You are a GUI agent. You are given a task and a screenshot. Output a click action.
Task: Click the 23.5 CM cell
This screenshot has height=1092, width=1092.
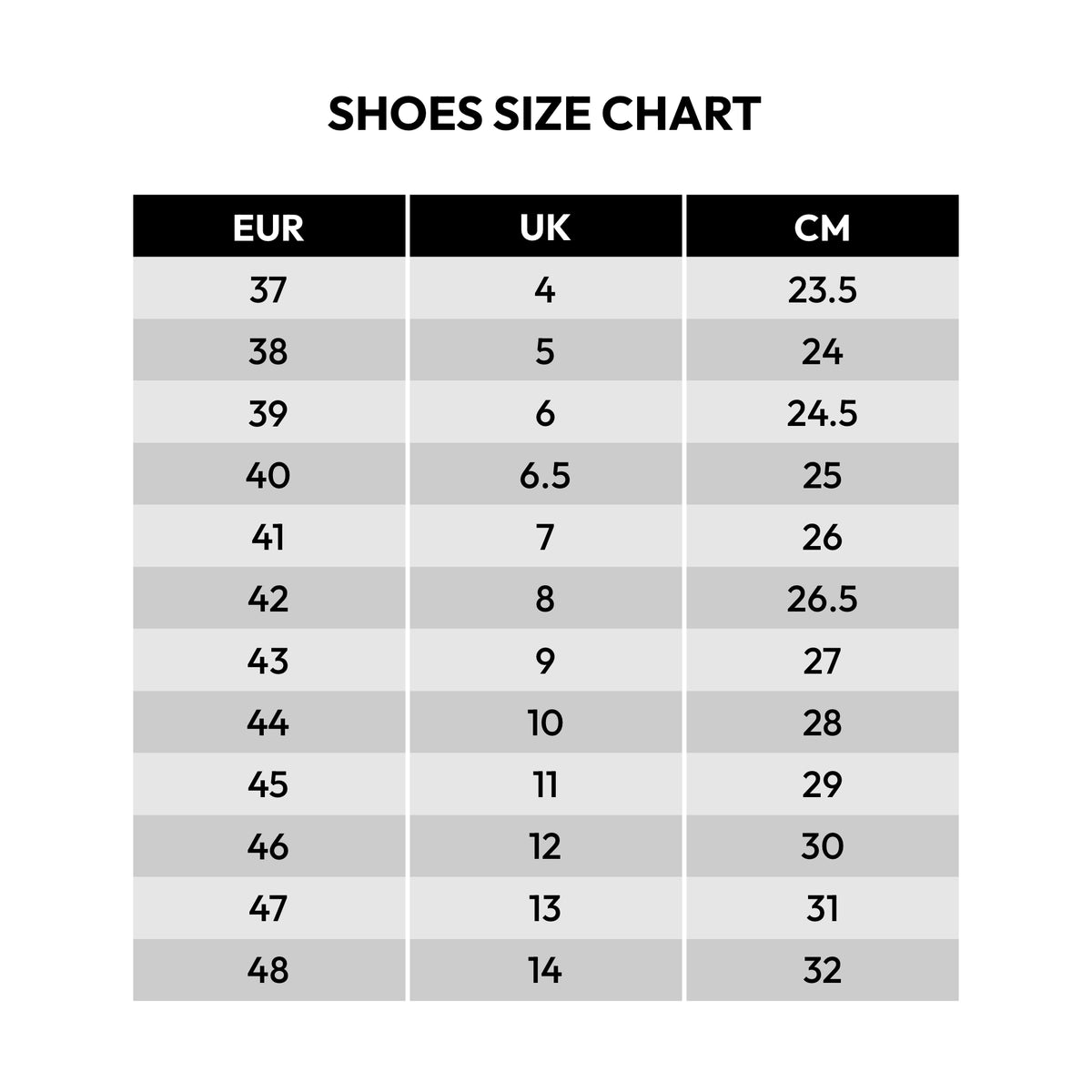click(822, 290)
